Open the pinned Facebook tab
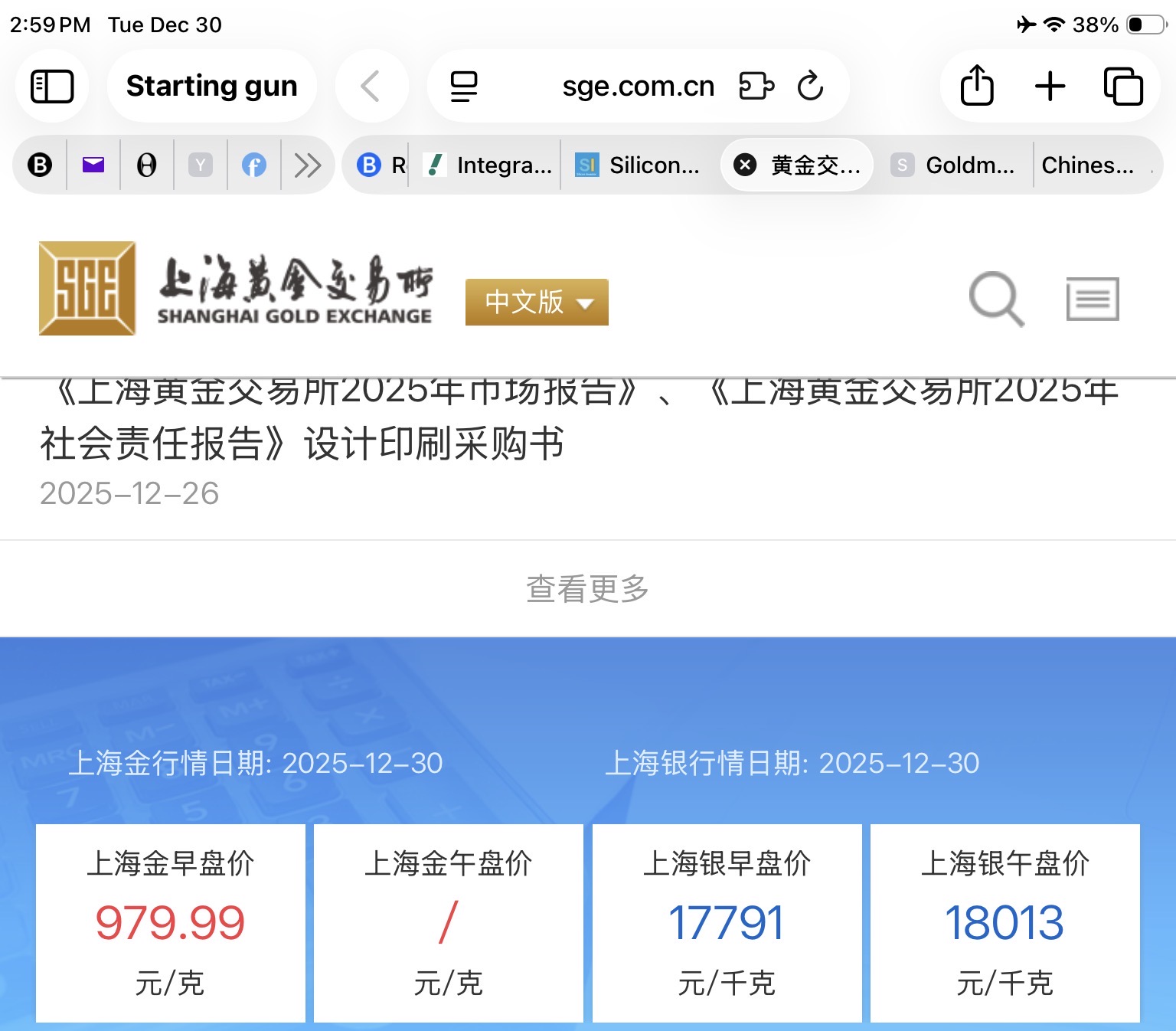Viewport: 1176px width, 1031px height. click(254, 165)
